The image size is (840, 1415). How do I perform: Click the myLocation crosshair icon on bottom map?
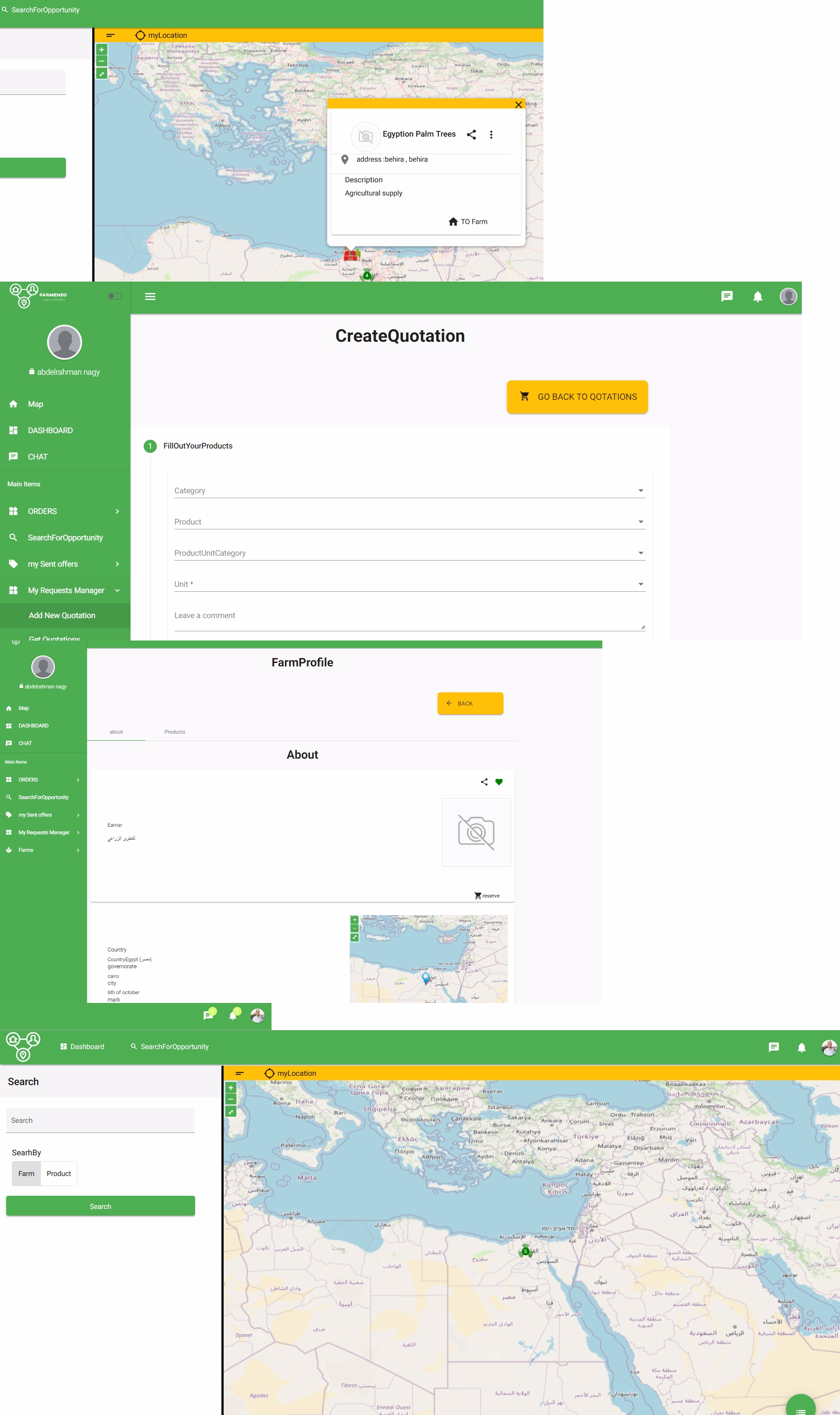(269, 1073)
